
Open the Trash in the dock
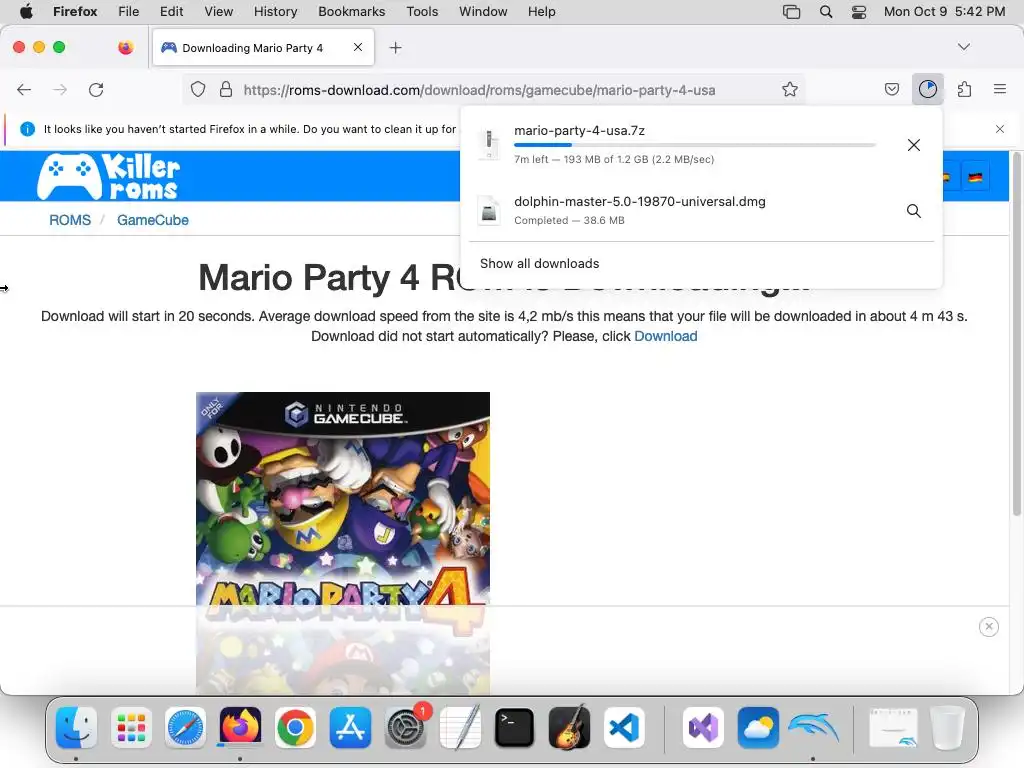coord(947,727)
